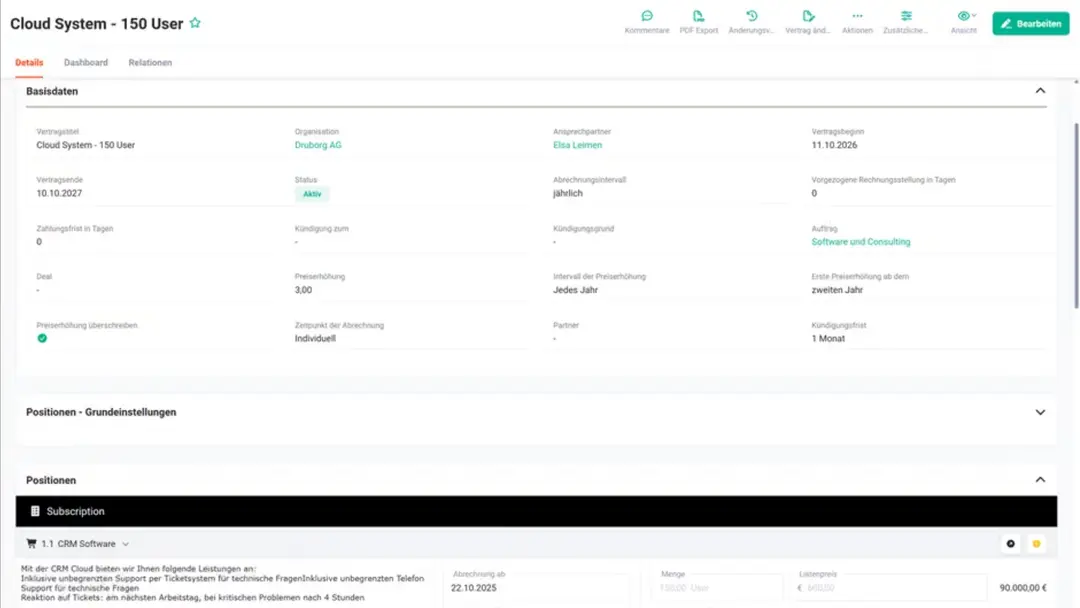Toggle the Preiserhöhung überschreiben green checkmark
The width and height of the screenshot is (1080, 608).
click(x=42, y=338)
